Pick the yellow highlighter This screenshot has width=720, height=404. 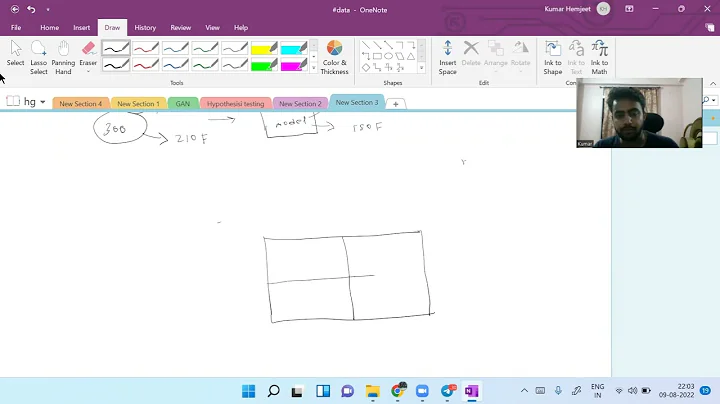pyautogui.click(x=264, y=48)
